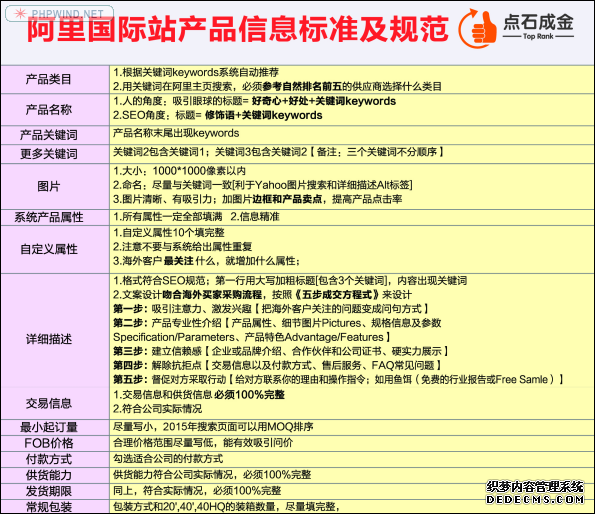Screen dimensions: 595x514
Task: Click the 第三步 建立信赖感 line
Action: [x=281, y=351]
